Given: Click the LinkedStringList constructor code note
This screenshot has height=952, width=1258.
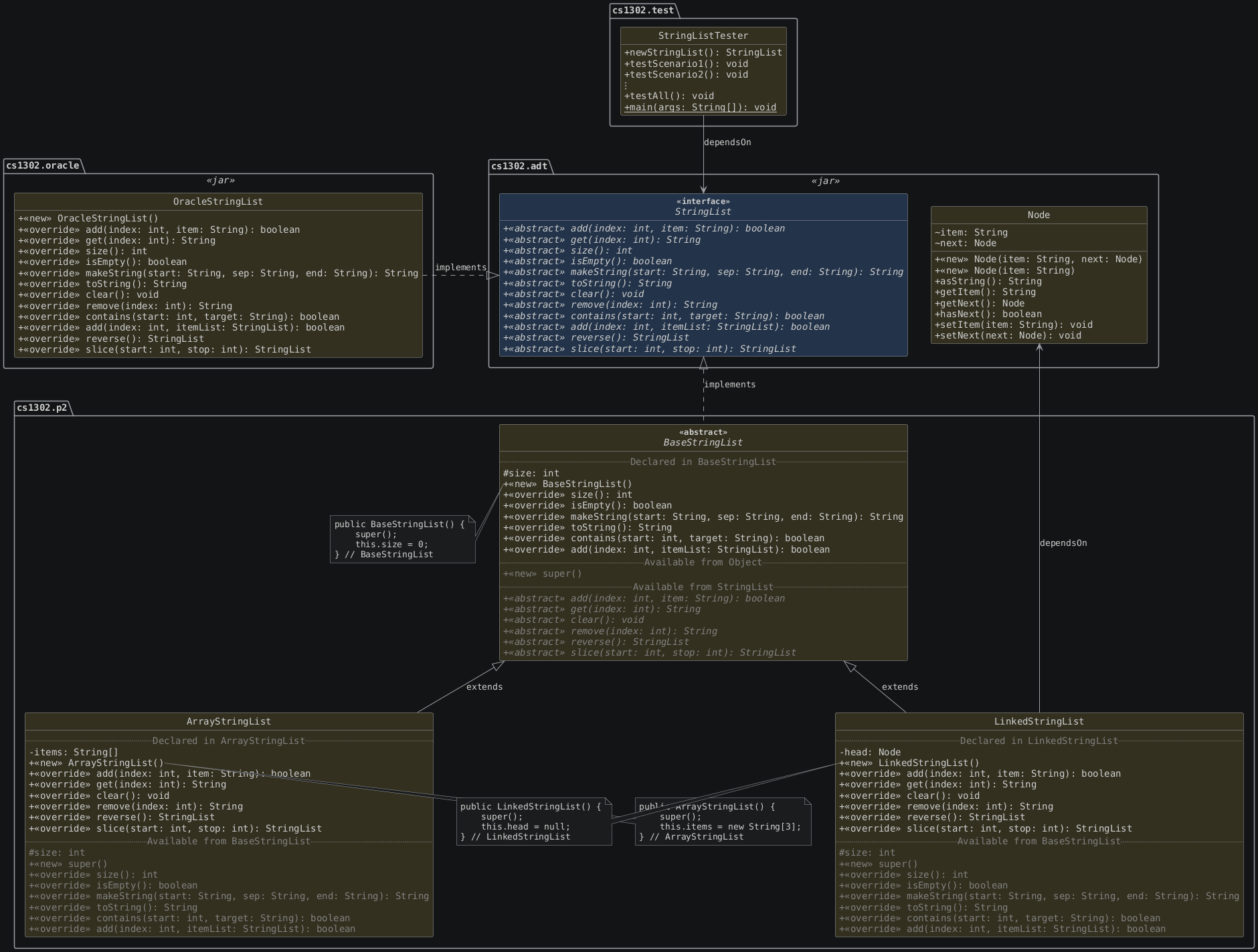Looking at the screenshot, I should pos(534,822).
